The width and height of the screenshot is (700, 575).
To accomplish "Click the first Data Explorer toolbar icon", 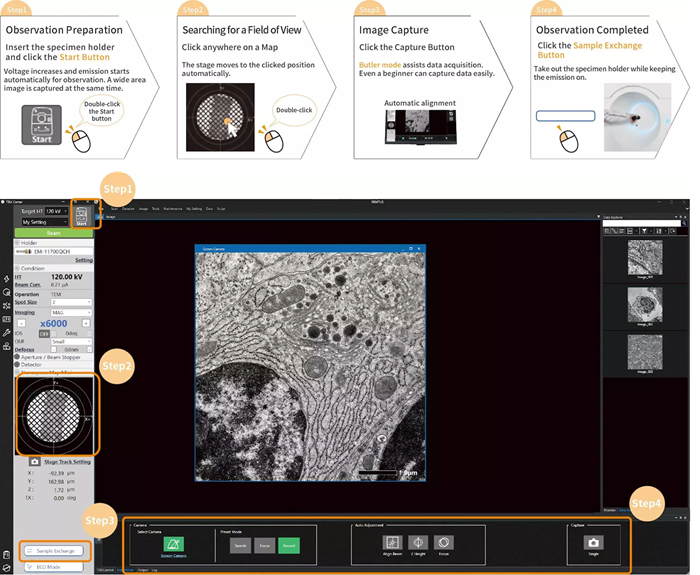I will pyautogui.click(x=607, y=231).
